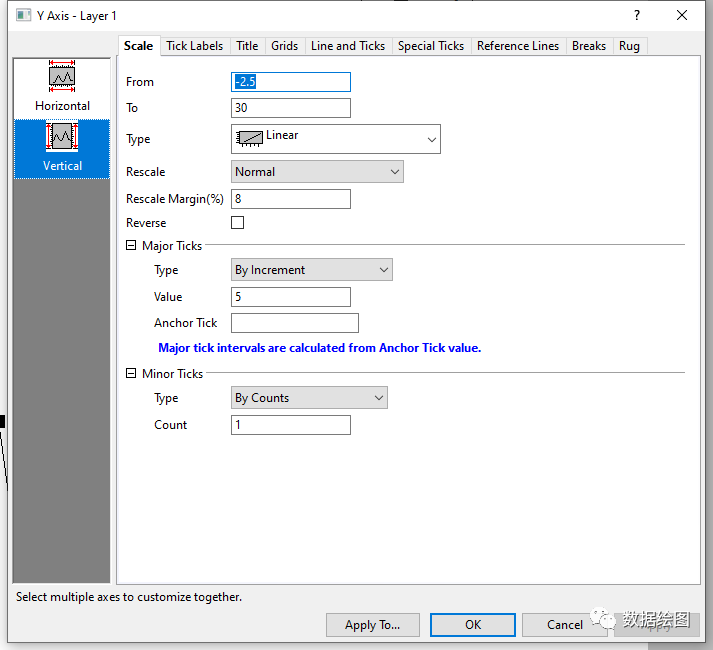The image size is (713, 650).
Task: Close the Y Axis dialog window
Action: 682,15
